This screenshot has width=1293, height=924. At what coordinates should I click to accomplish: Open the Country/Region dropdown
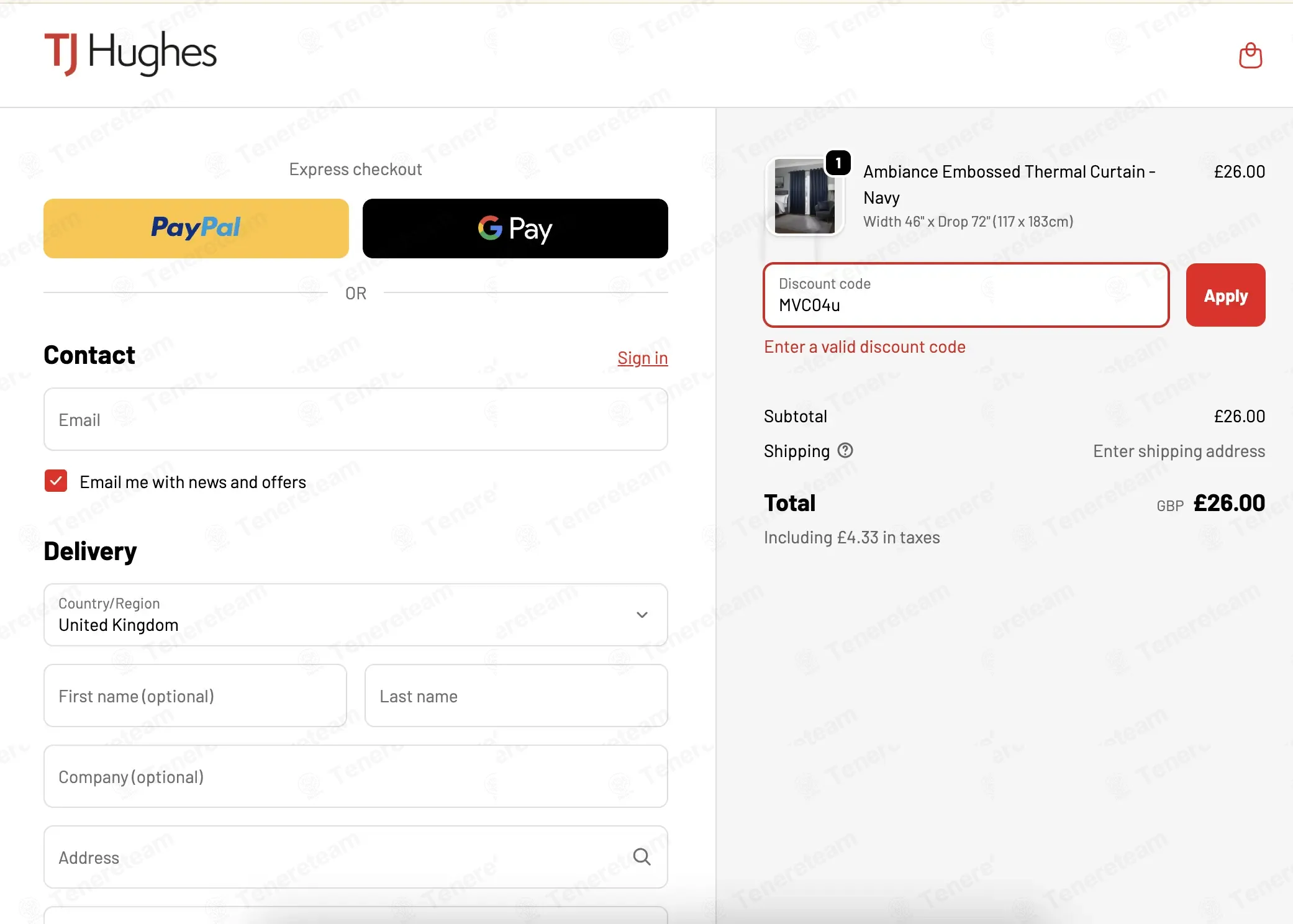[356, 615]
